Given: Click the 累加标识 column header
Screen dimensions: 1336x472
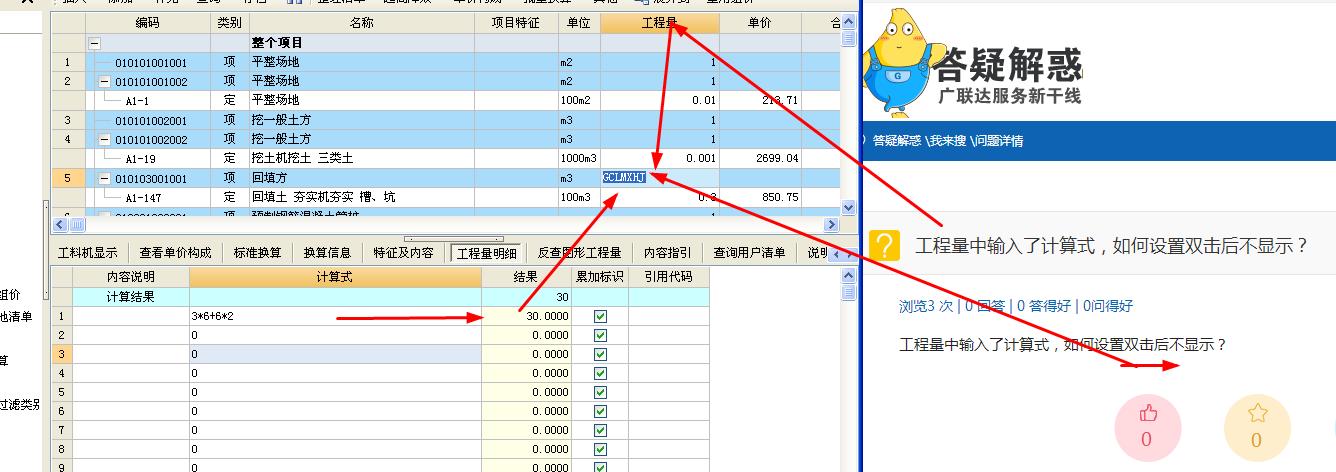Looking at the screenshot, I should point(600,277).
